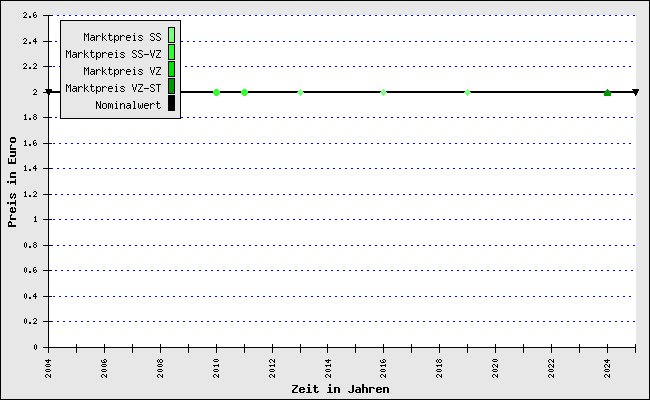Screen dimensions: 650x400
Task: Click the 2004 x-axis year label
Action: (49, 368)
